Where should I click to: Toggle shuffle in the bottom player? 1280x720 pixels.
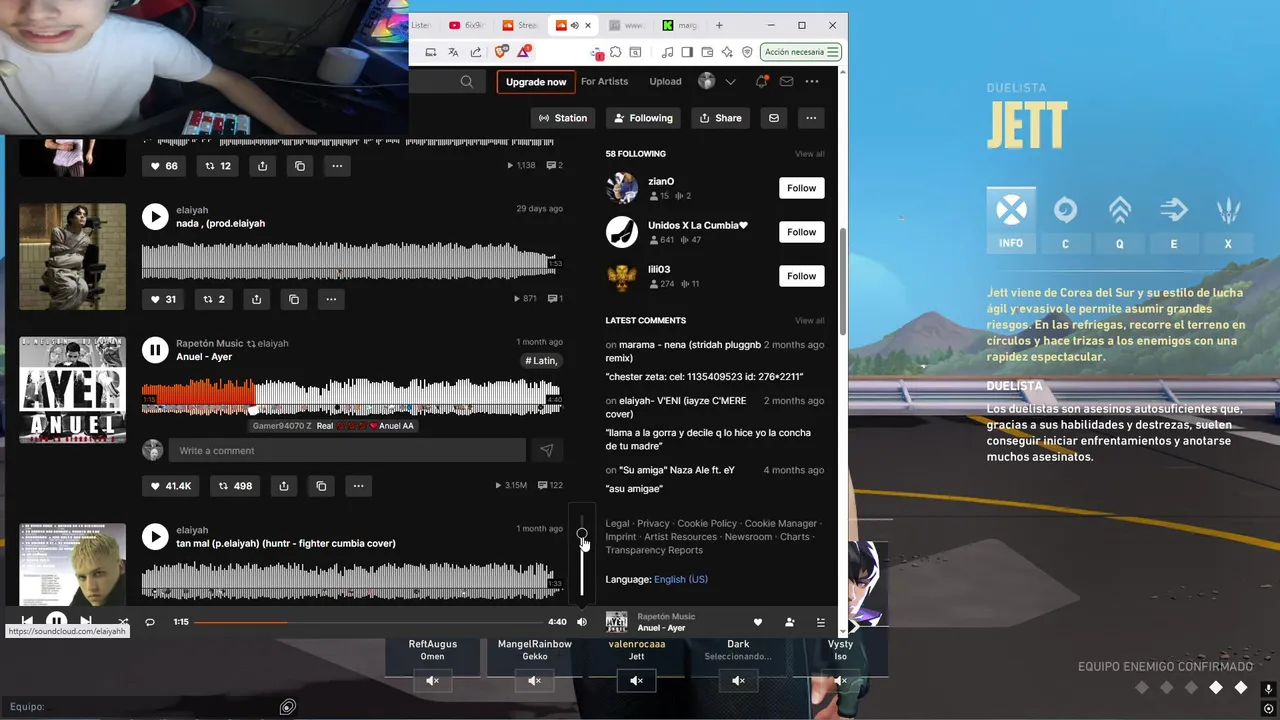coord(123,622)
